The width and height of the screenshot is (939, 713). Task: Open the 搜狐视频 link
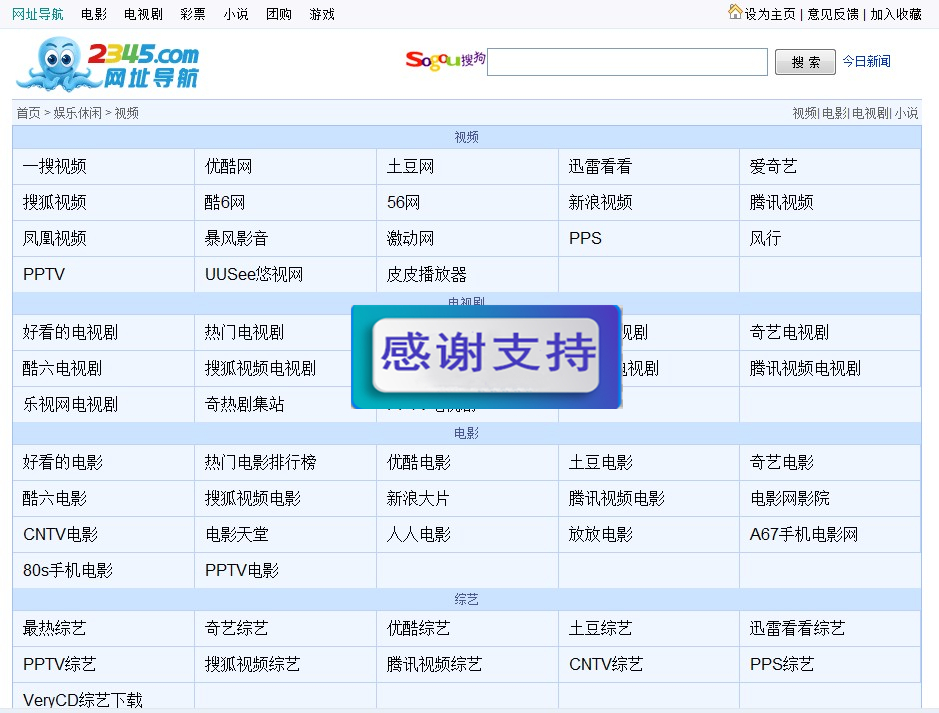coord(54,202)
